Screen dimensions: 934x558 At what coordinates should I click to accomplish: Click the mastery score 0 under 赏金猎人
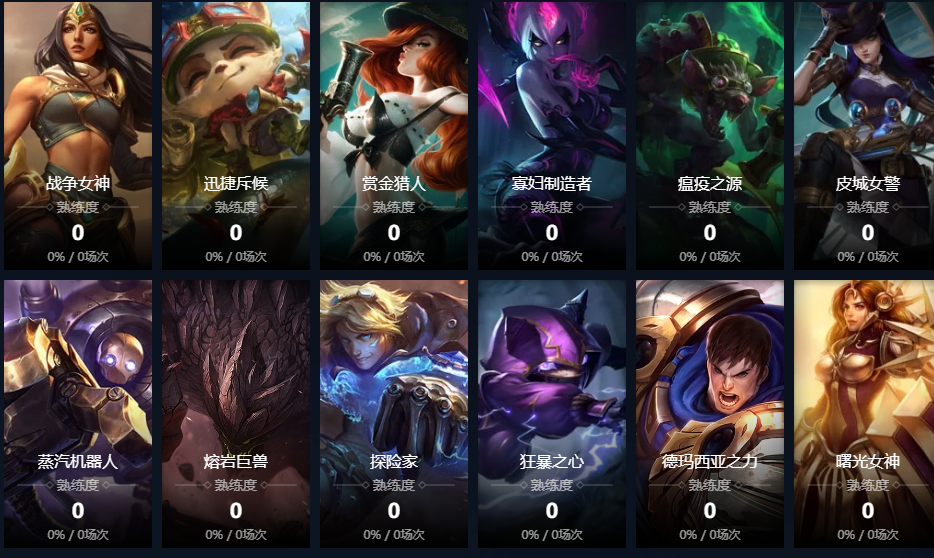tap(394, 232)
